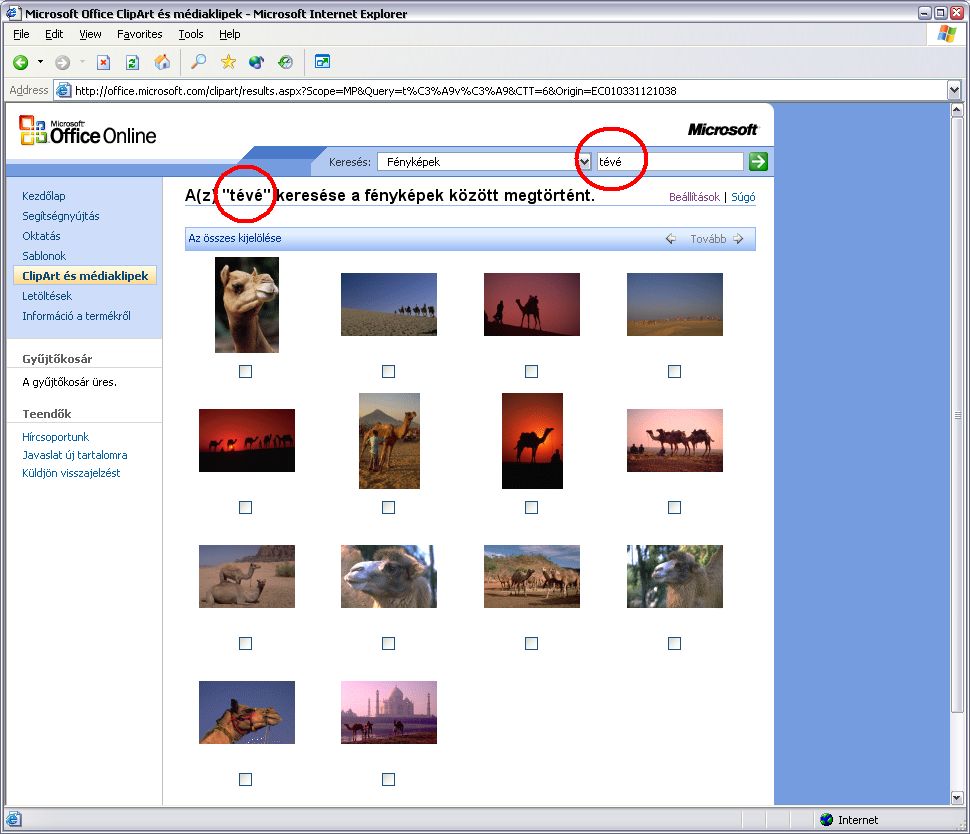970x834 pixels.
Task: Click the Beállítások link
Action: 693,197
